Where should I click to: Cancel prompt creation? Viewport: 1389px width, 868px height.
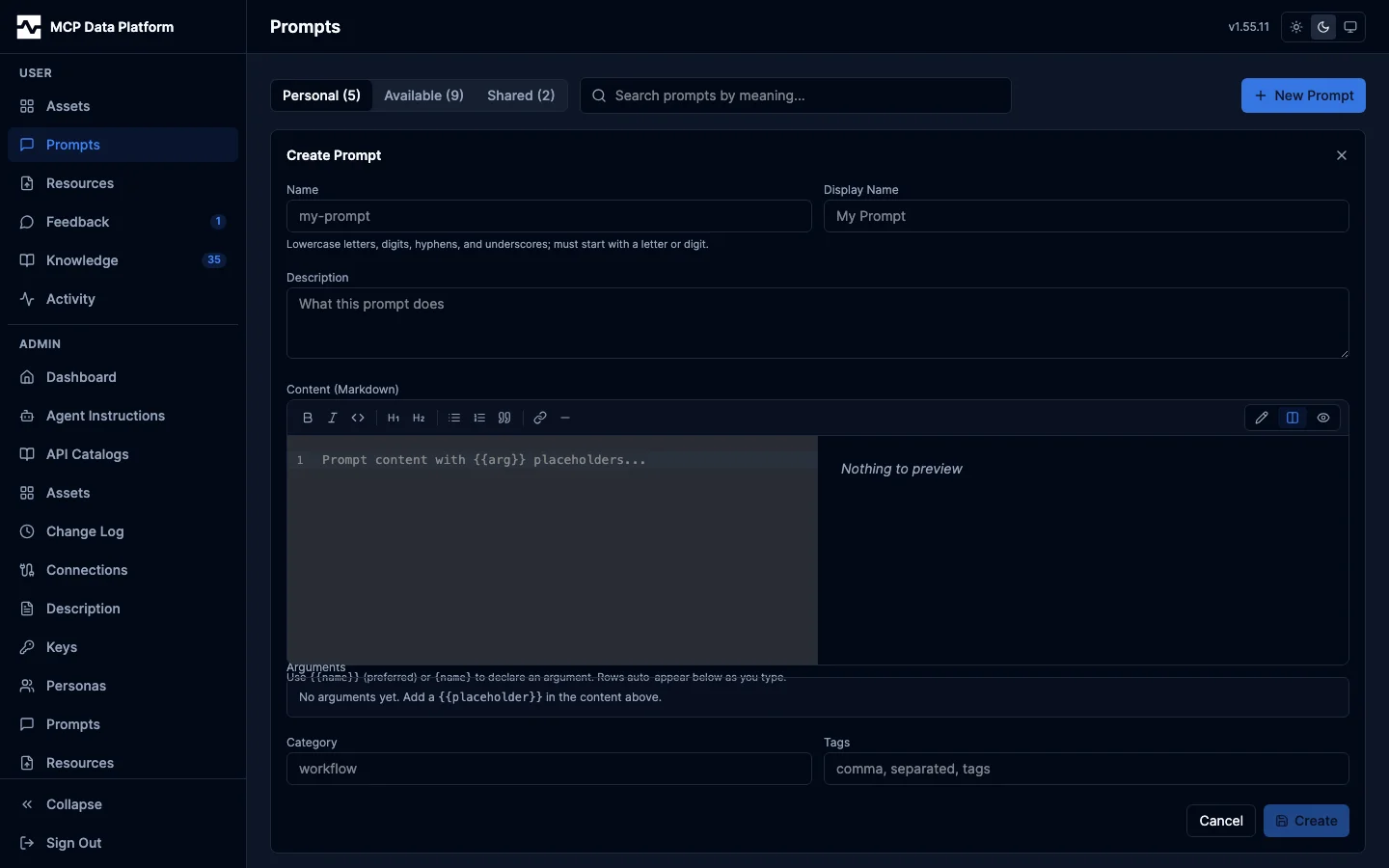click(1221, 821)
